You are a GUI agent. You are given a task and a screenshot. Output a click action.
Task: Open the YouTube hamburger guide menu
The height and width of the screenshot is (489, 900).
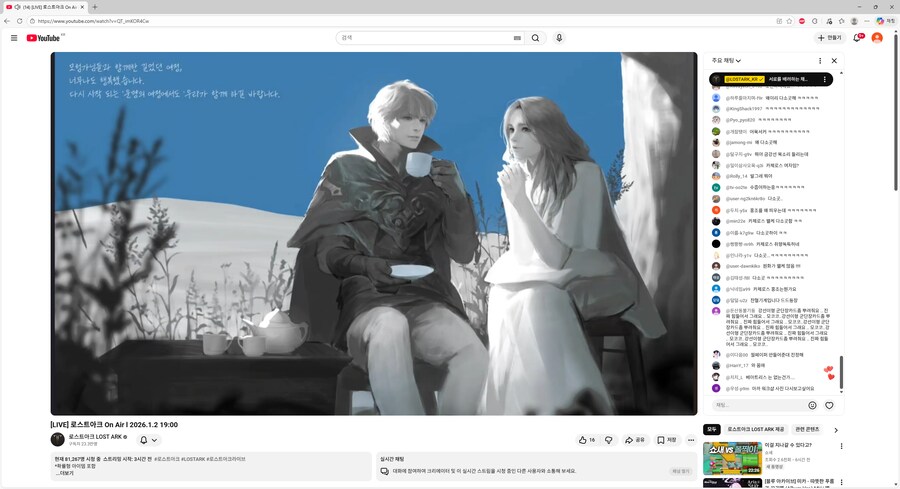pos(14,38)
